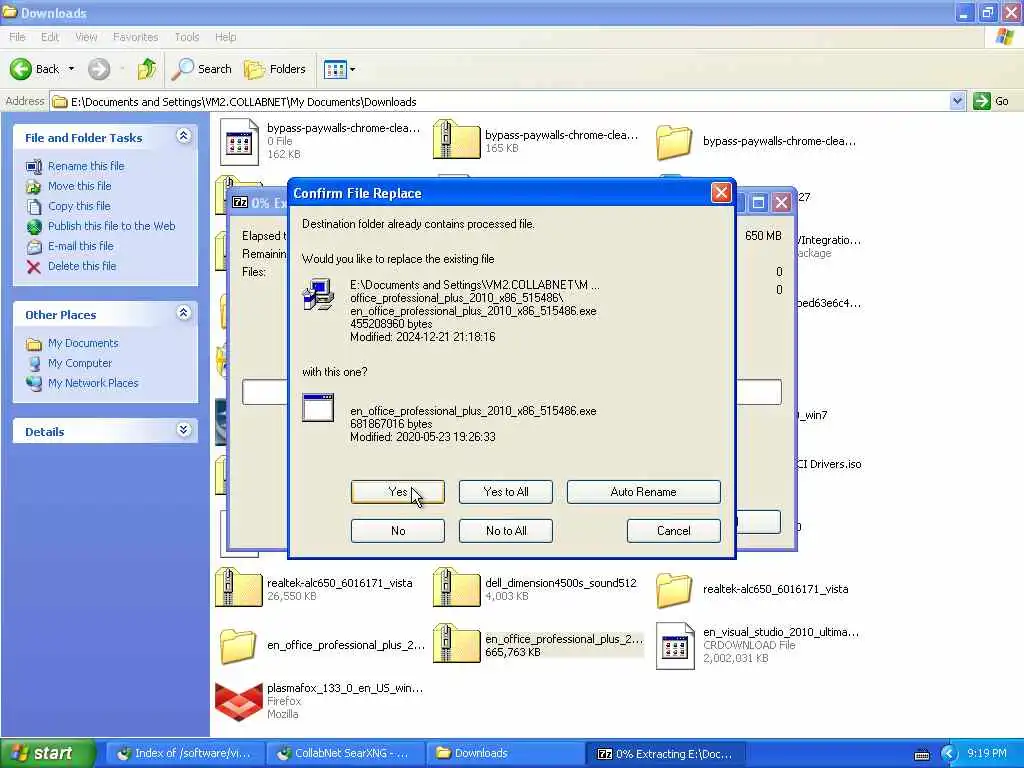The height and width of the screenshot is (768, 1024).
Task: Maximize the 7-Zip extracting window
Action: click(758, 202)
